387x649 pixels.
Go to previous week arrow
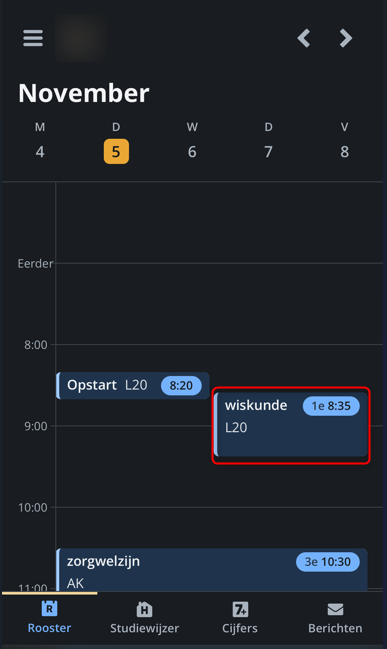coord(304,38)
